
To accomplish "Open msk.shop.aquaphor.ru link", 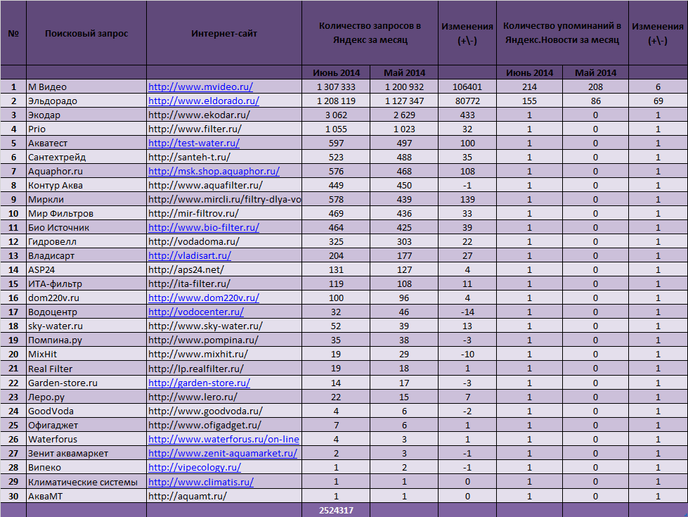I will [214, 171].
